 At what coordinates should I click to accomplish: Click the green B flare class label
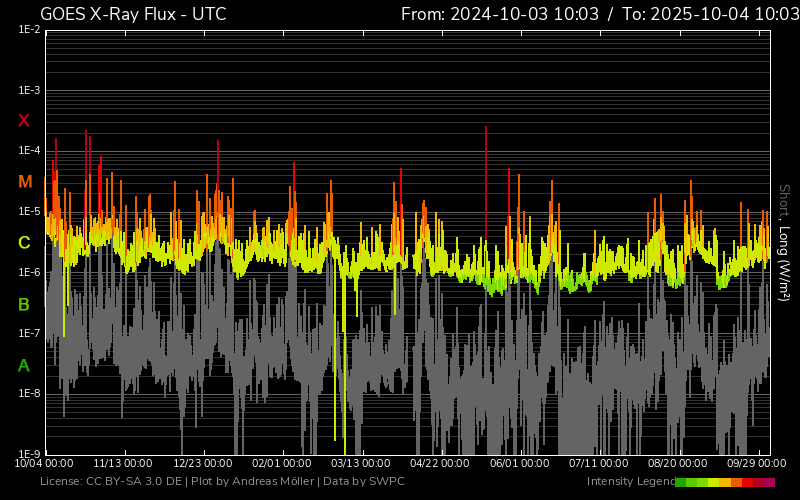[24, 304]
